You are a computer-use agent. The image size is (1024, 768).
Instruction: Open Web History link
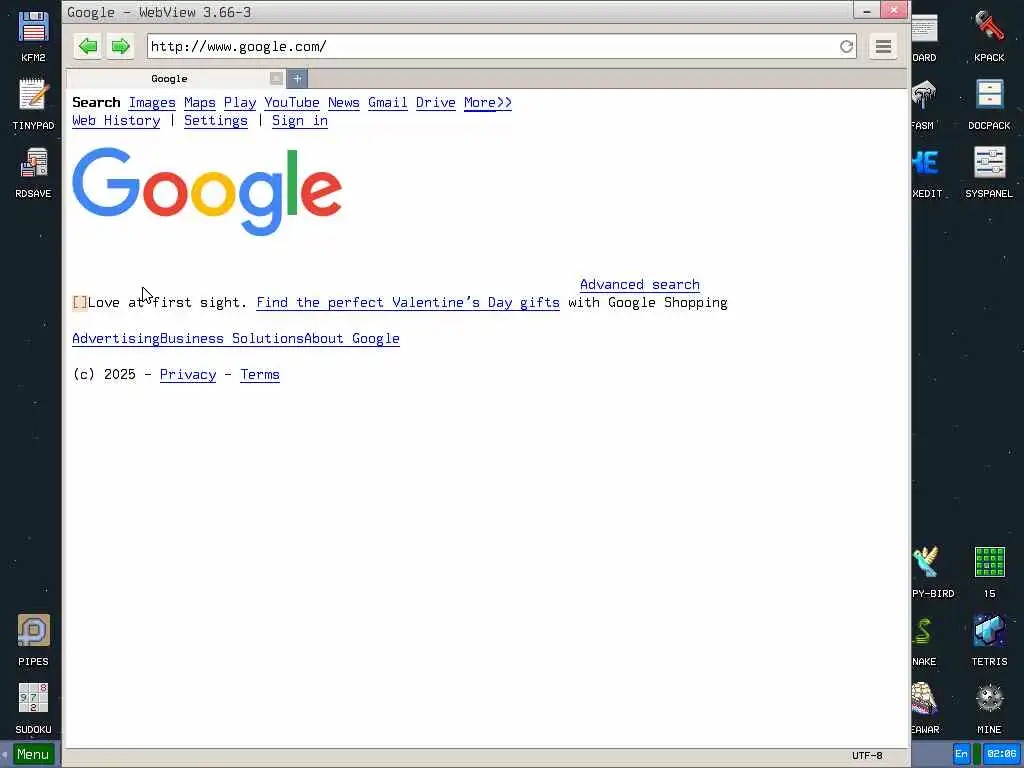tap(116, 121)
